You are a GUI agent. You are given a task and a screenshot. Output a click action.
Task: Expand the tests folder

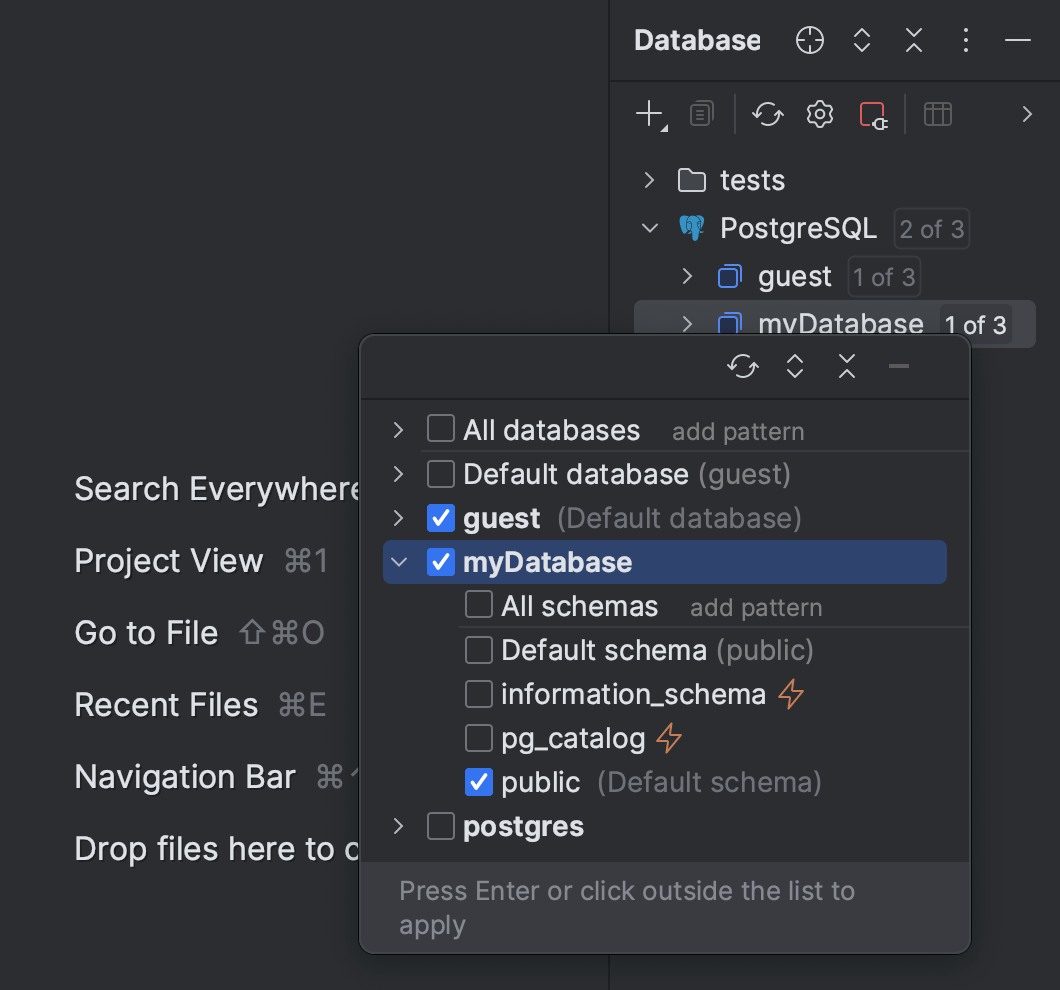point(647,180)
